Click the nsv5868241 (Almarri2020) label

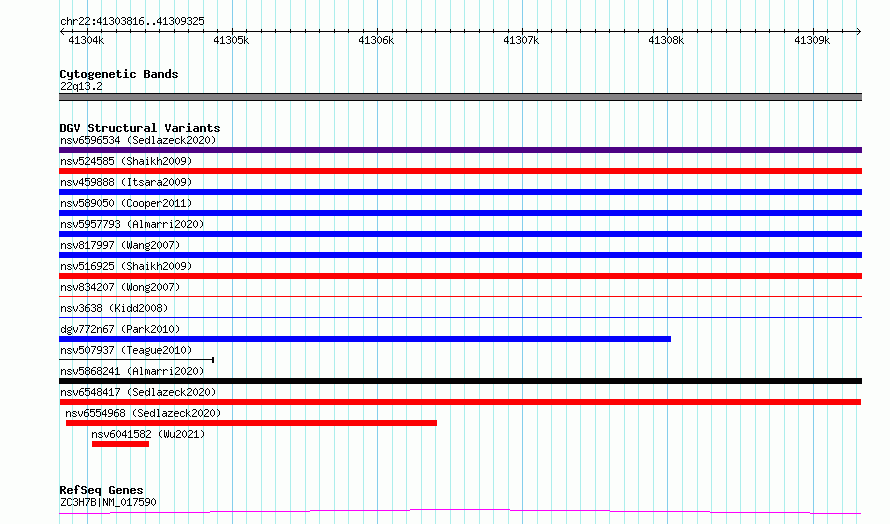click(132, 371)
